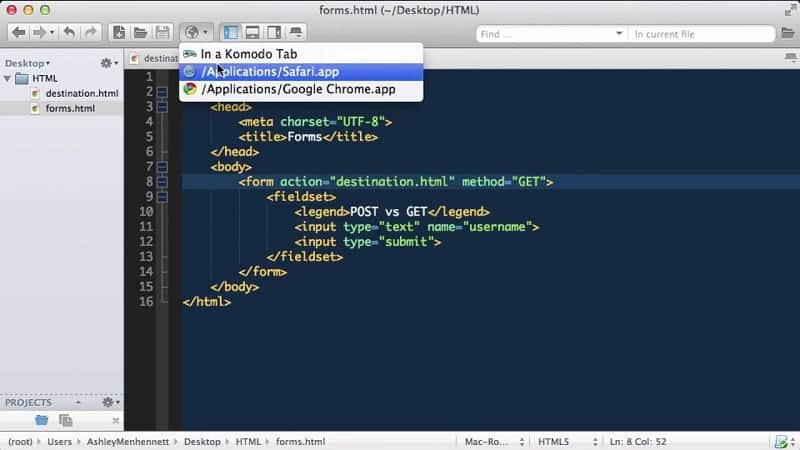This screenshot has width=800, height=450.
Task: Open destination.html in the file tree
Action: pos(82,93)
